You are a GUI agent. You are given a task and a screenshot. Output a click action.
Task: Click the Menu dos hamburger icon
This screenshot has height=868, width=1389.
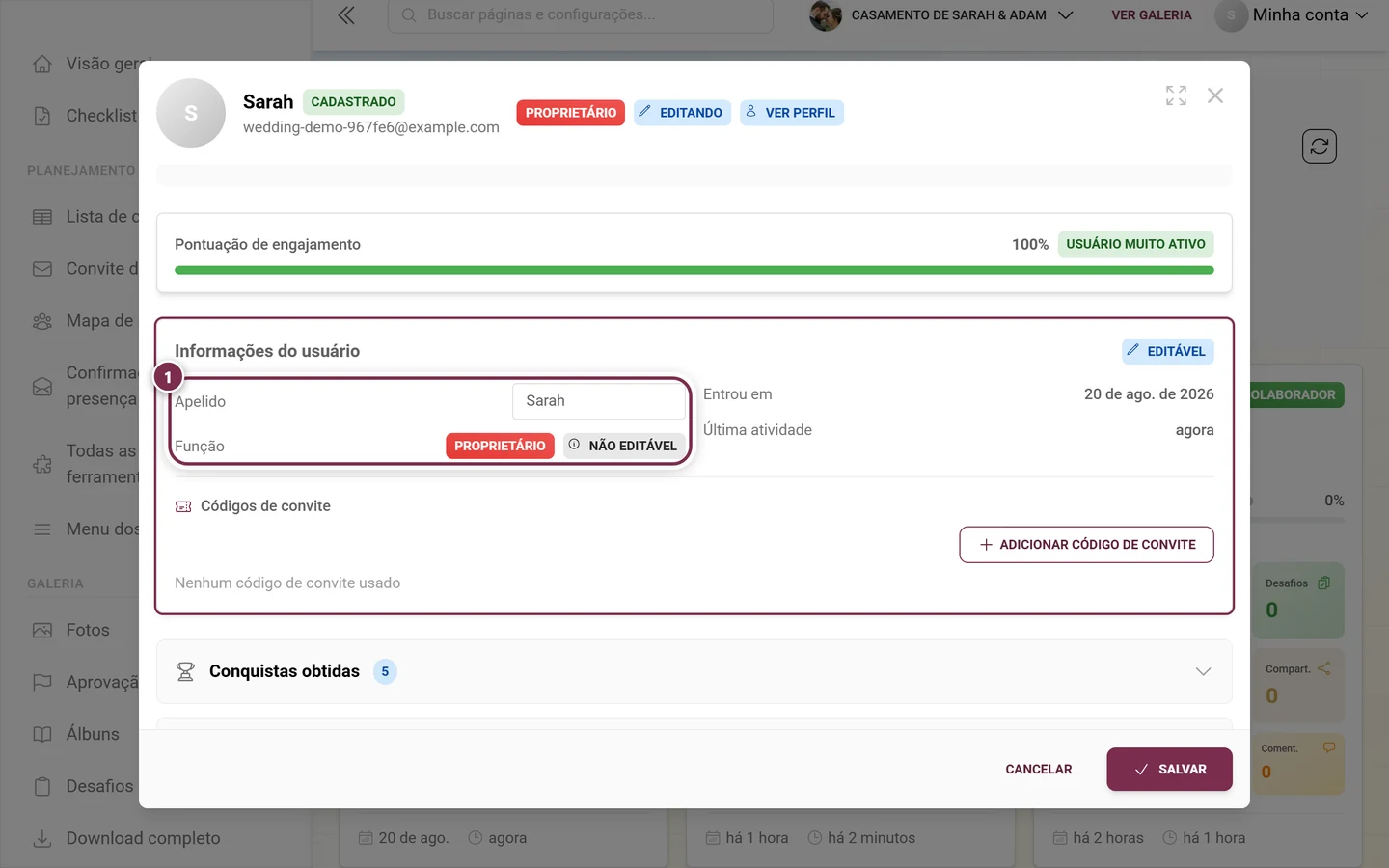42,529
